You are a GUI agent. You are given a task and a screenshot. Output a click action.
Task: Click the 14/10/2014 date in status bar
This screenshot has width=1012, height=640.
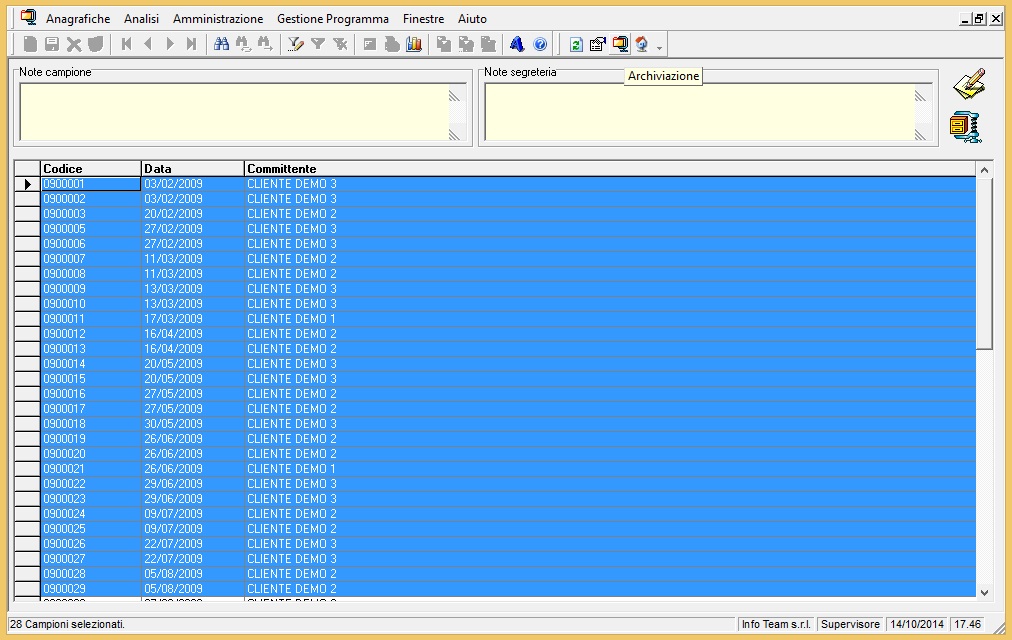click(x=917, y=625)
